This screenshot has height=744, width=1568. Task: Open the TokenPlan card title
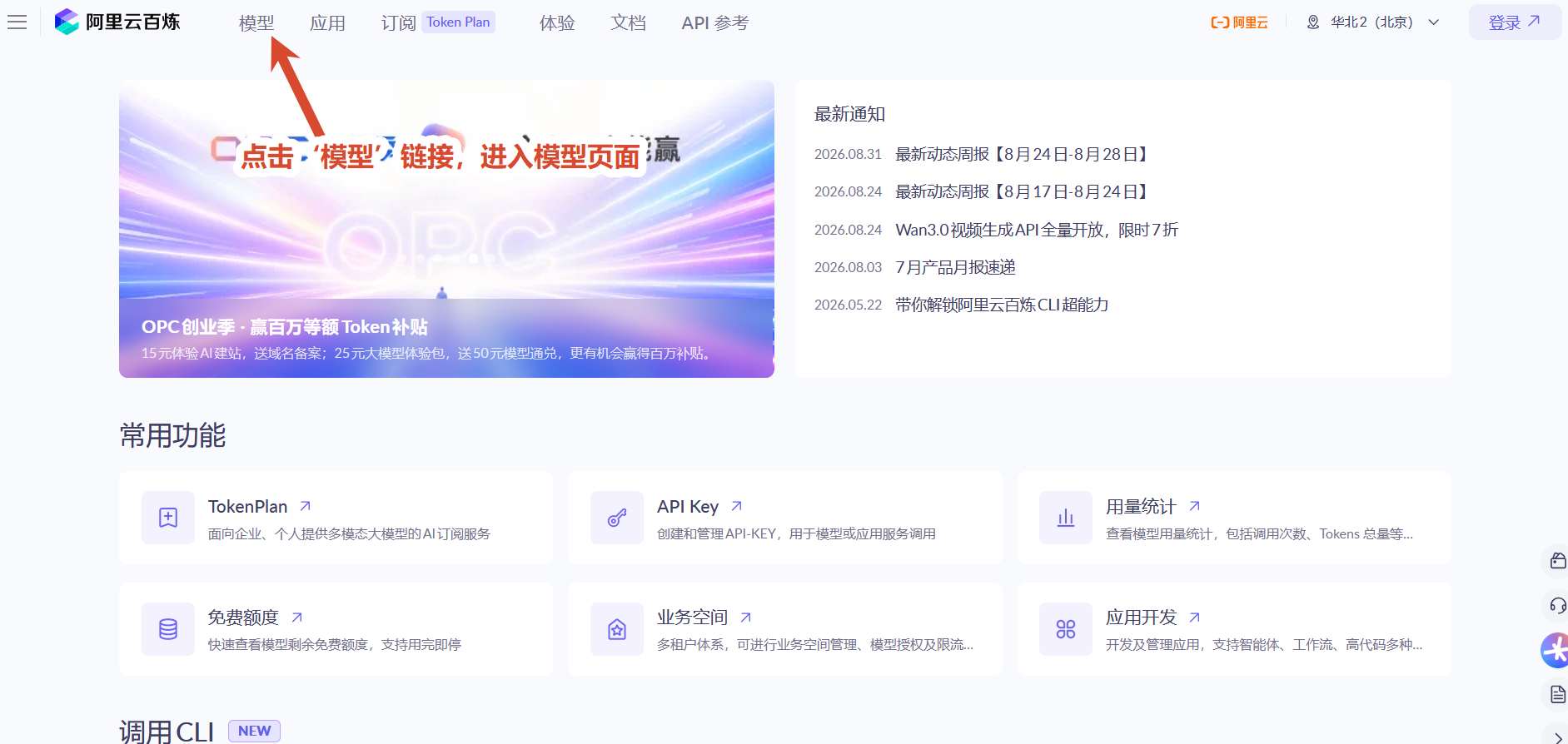[x=247, y=507]
